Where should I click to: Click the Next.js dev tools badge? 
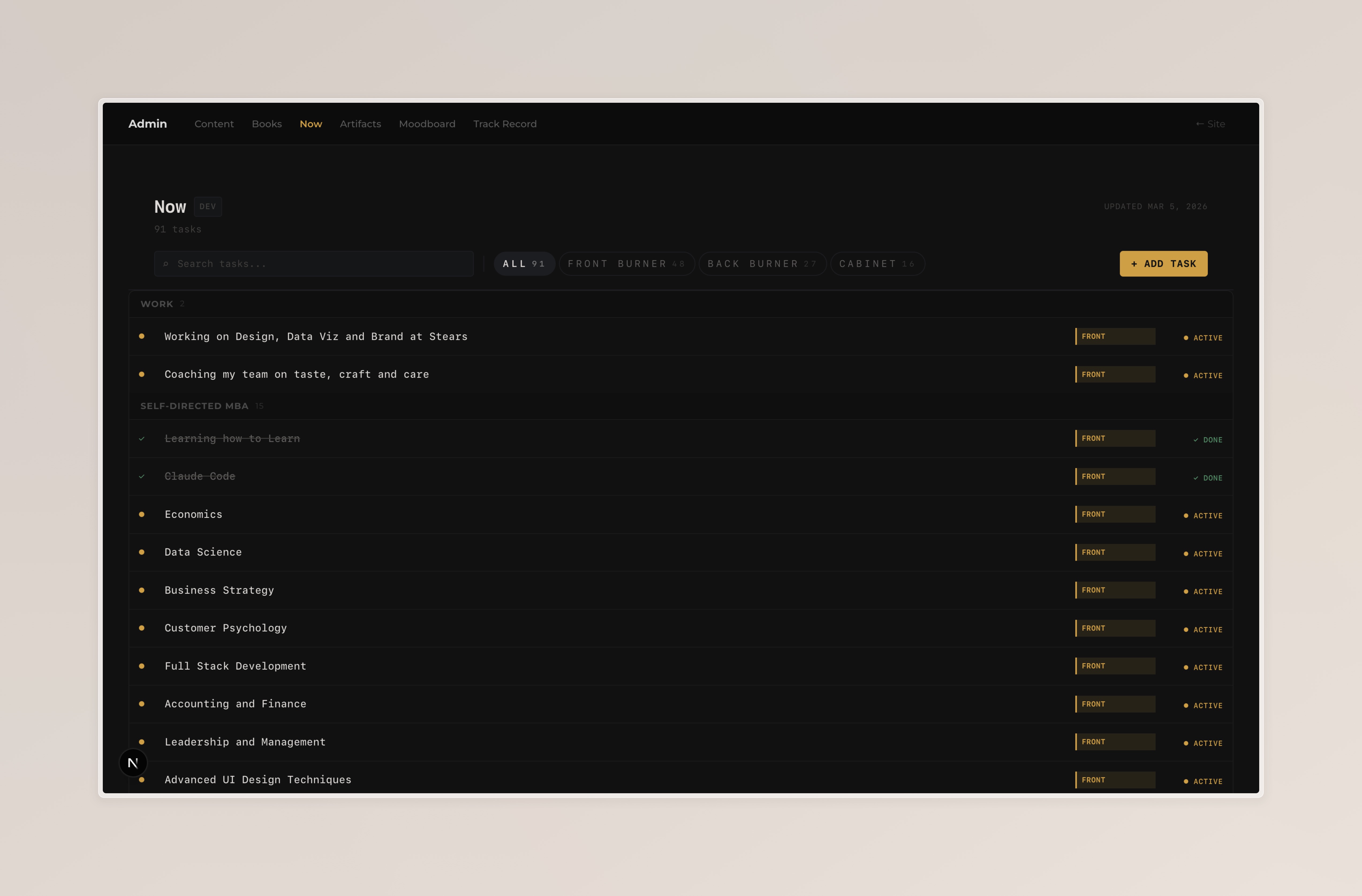coord(133,763)
